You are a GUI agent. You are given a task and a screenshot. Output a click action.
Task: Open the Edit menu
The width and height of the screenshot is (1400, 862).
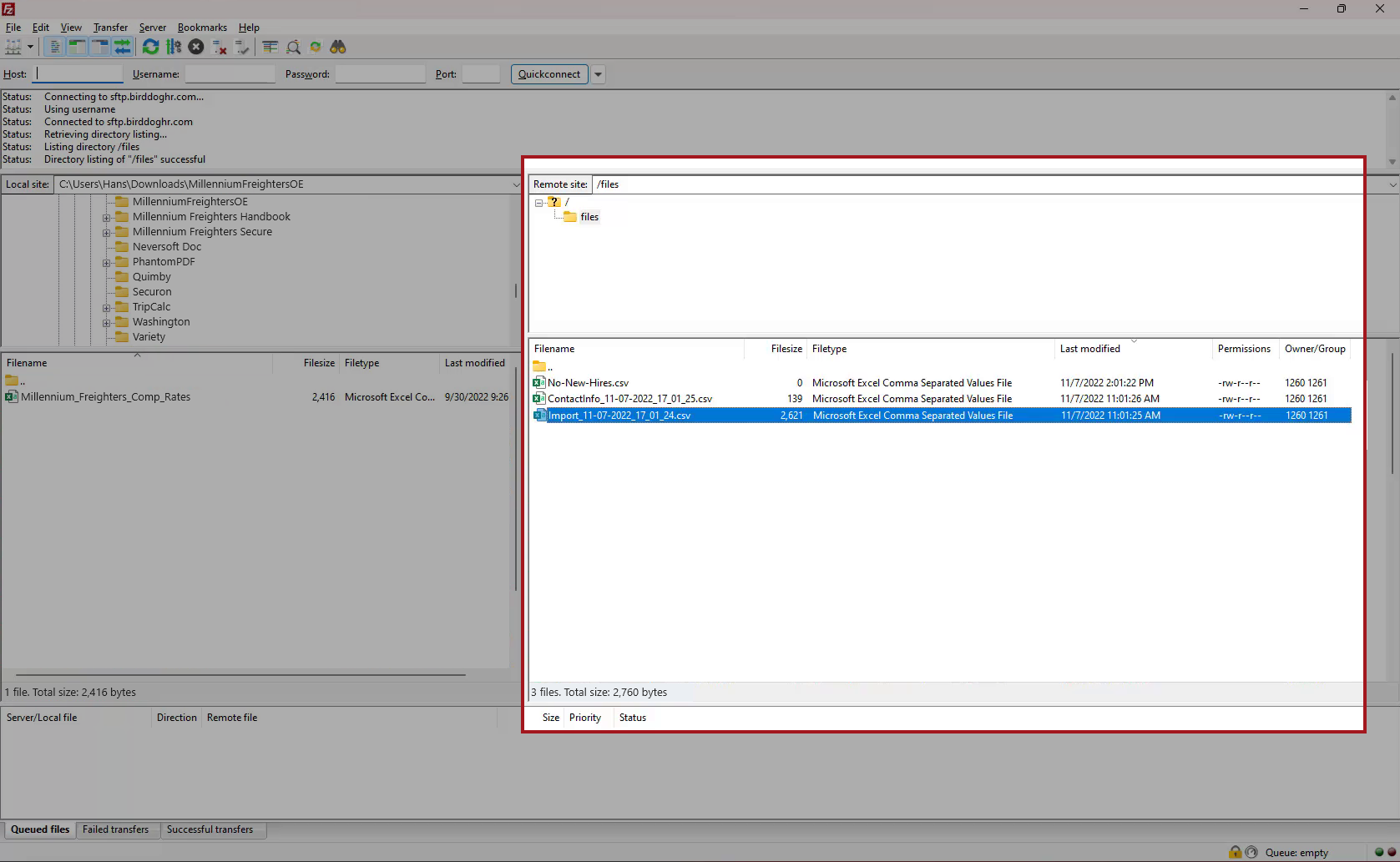click(41, 27)
